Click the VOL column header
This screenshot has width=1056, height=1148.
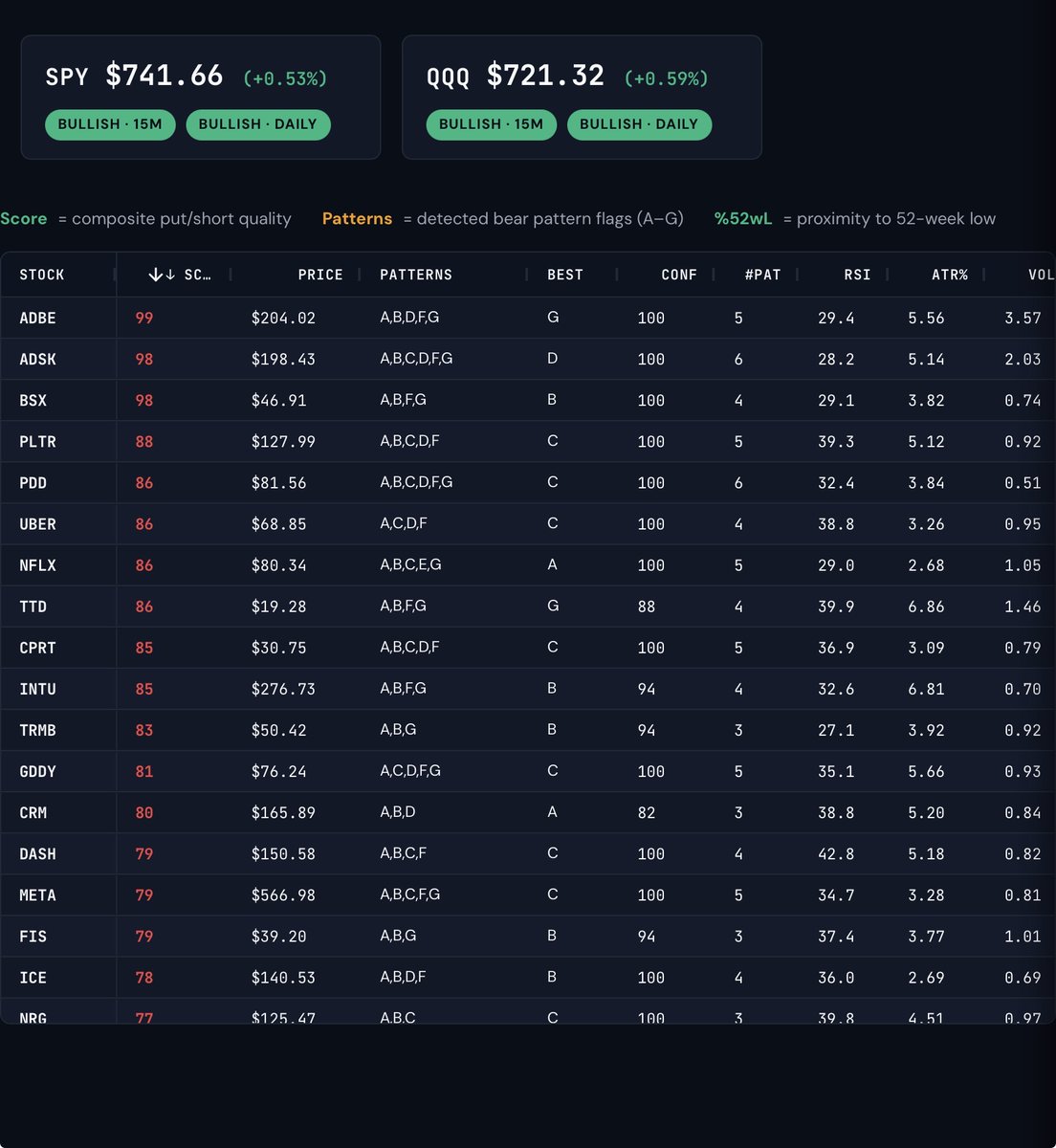click(x=1041, y=275)
